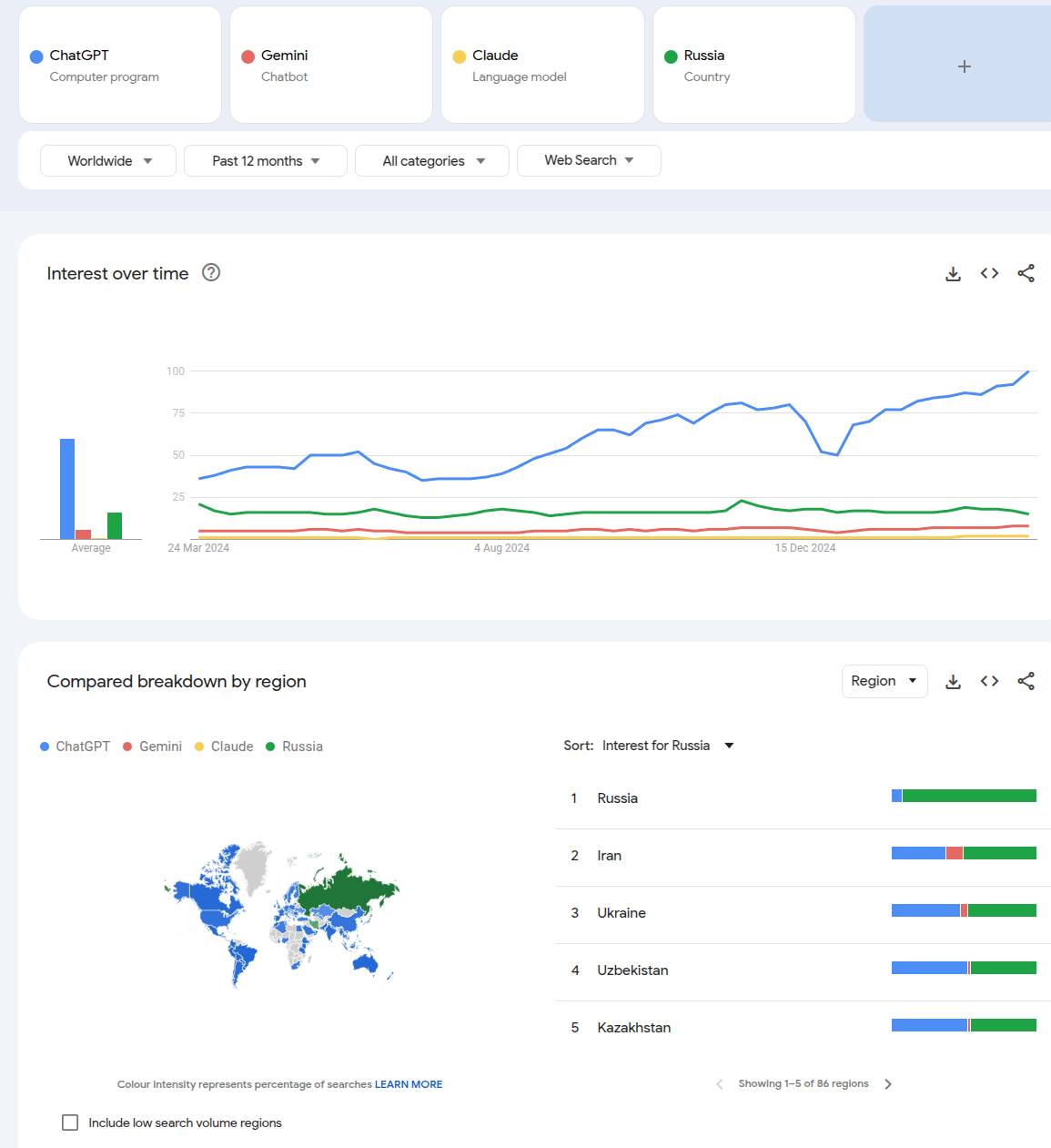
Task: Change sort from Interest for Russia
Action: (666, 746)
